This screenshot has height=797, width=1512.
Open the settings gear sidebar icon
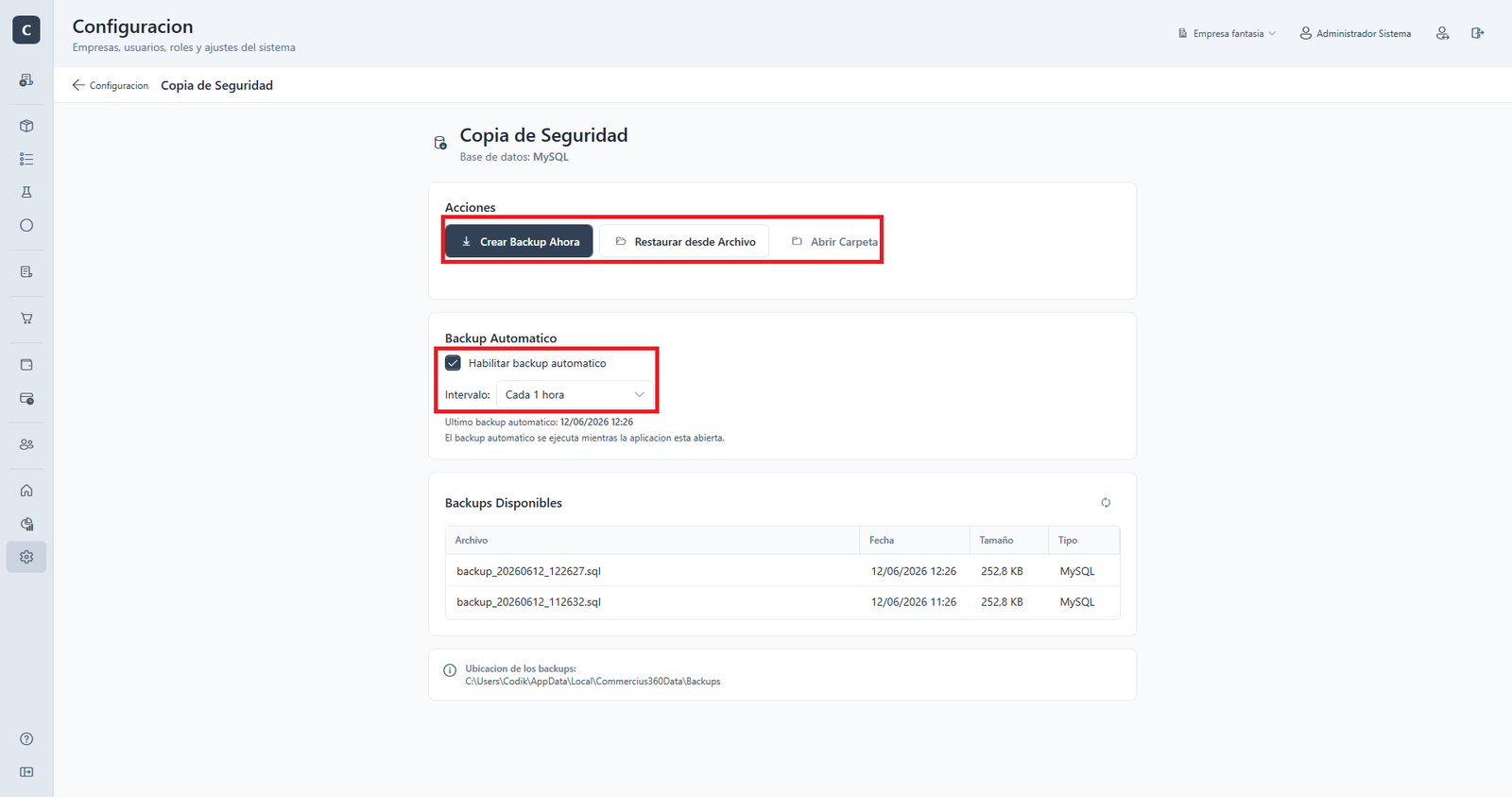26,557
